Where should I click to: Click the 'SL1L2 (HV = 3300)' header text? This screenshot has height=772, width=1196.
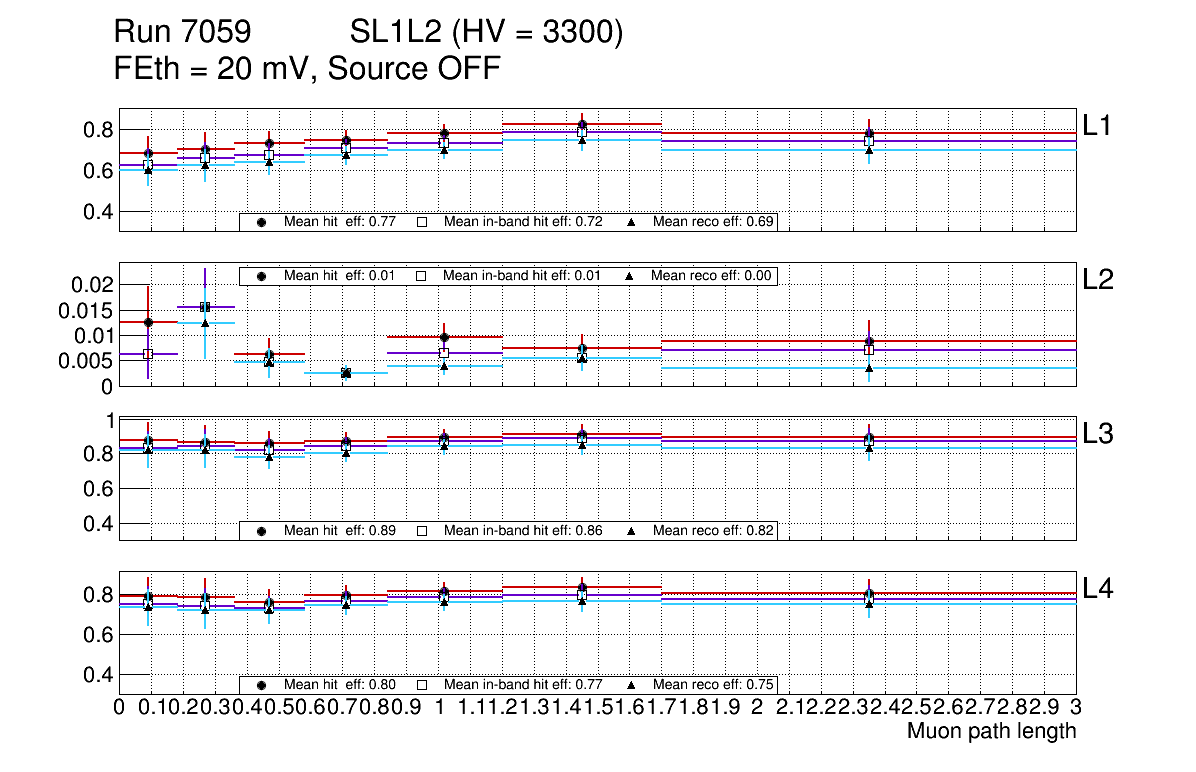pos(486,34)
